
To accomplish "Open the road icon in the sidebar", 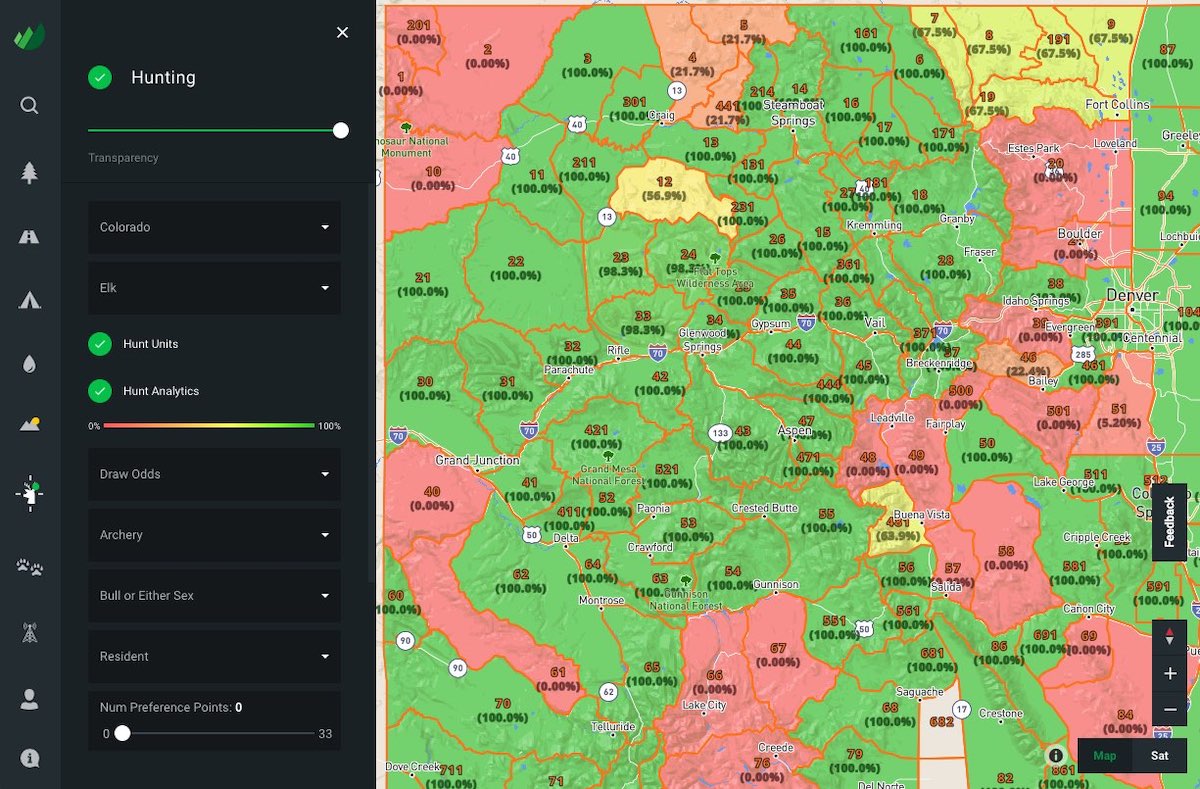I will tap(29, 237).
